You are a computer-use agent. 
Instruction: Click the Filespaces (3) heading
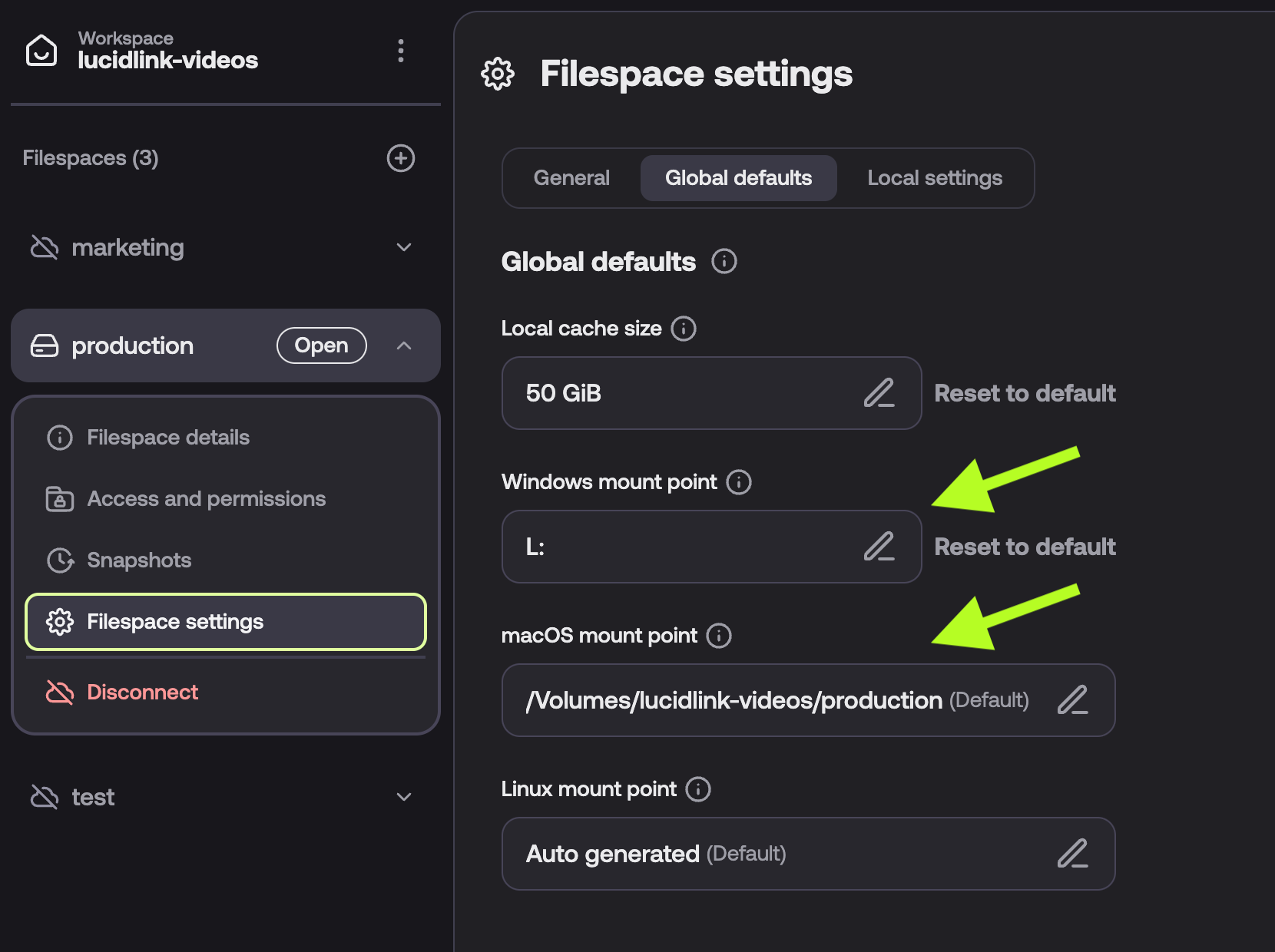pos(91,158)
